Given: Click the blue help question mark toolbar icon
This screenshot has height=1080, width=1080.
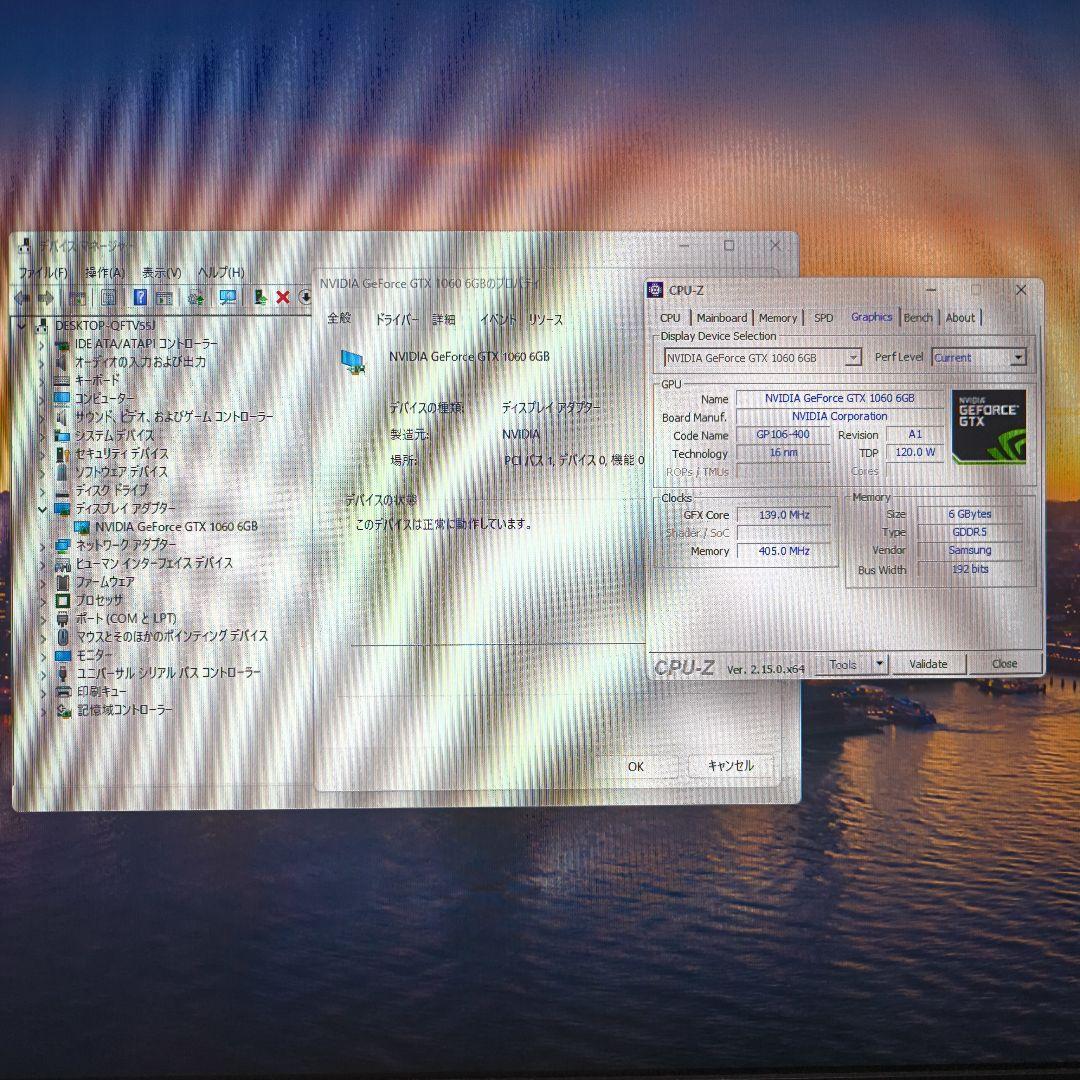Looking at the screenshot, I should coord(140,297).
